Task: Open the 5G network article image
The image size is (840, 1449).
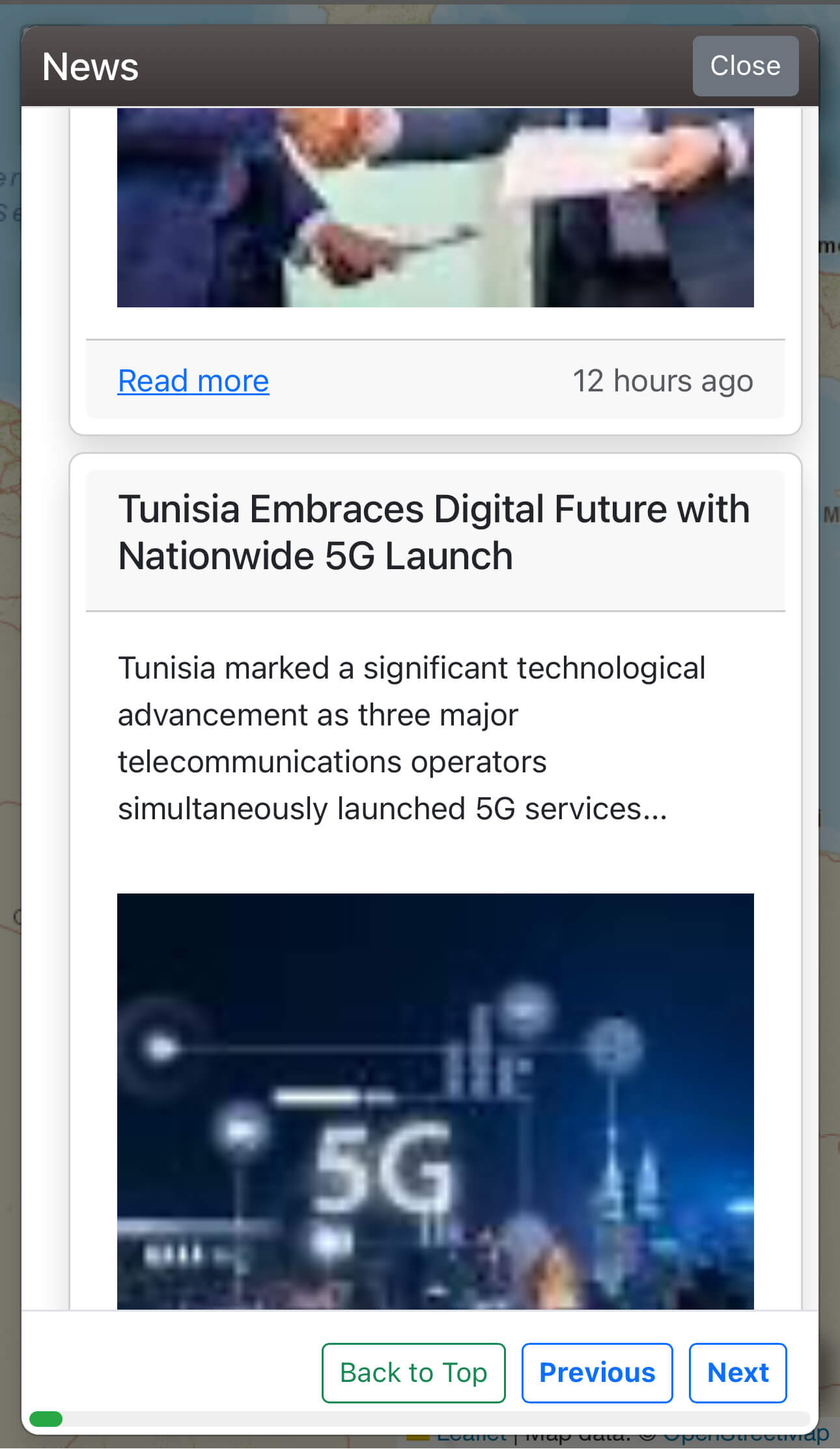Action: click(x=435, y=1101)
